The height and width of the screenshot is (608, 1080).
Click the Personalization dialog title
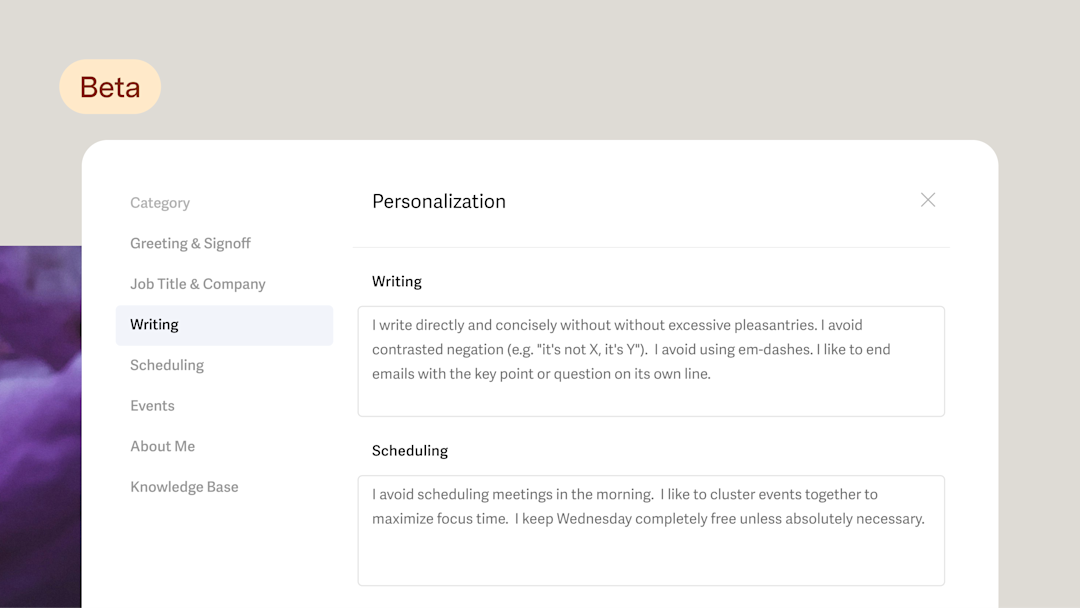point(439,201)
